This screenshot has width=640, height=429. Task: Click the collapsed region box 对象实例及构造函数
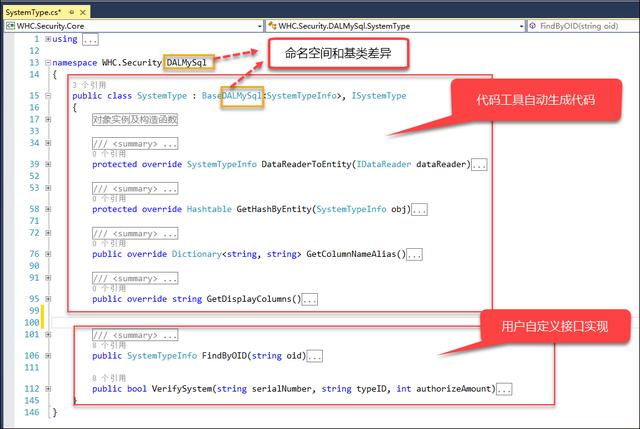(135, 120)
